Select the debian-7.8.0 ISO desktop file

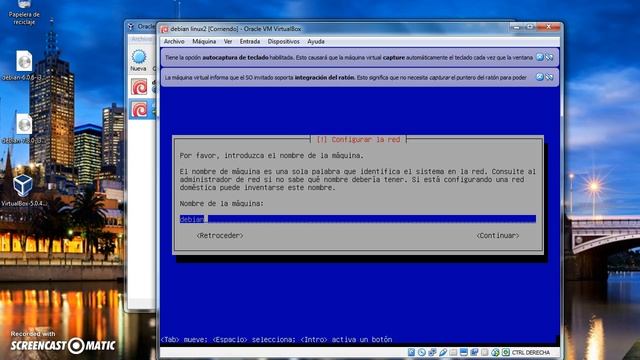[23, 128]
